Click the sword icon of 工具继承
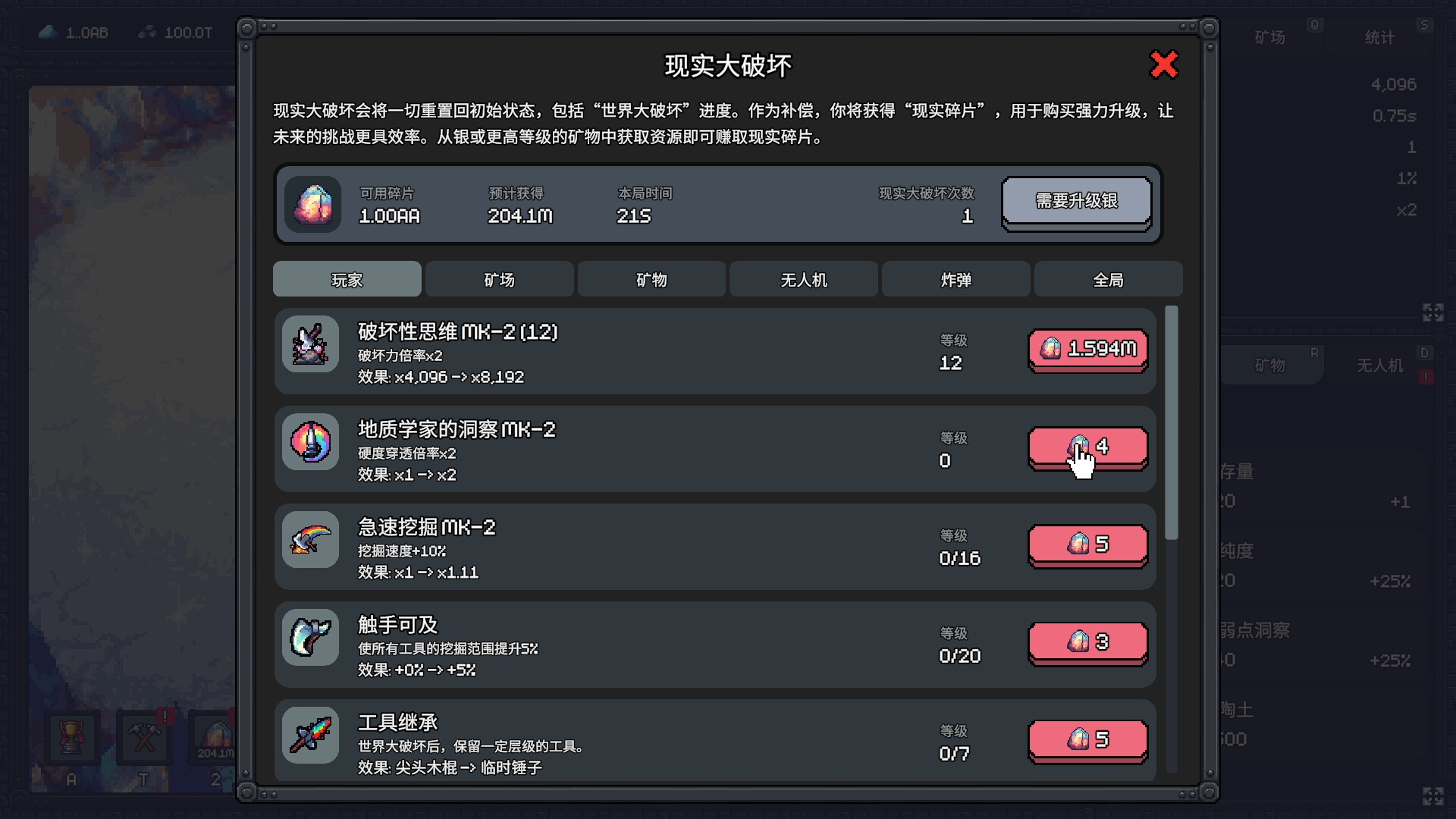Viewport: 1456px width, 819px height. tap(310, 735)
